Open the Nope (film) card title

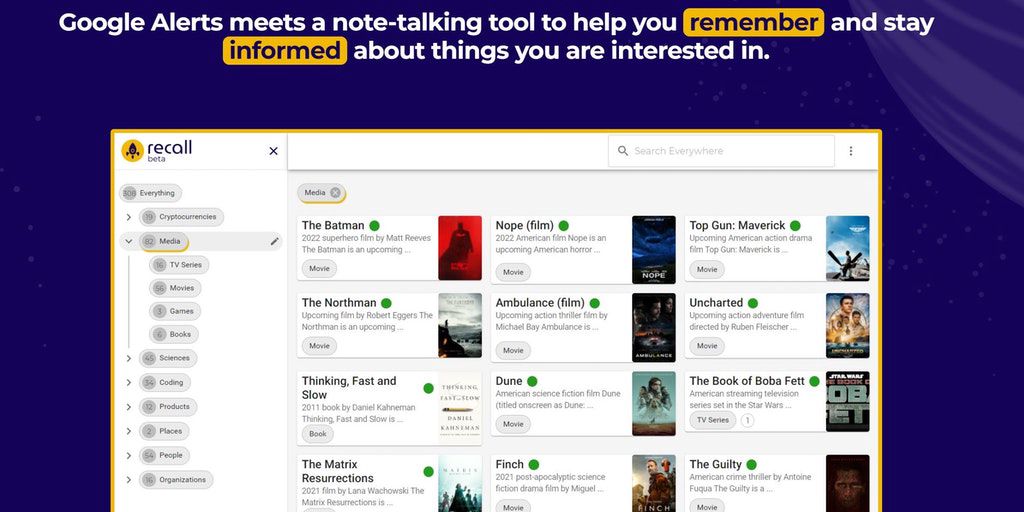[x=524, y=225]
